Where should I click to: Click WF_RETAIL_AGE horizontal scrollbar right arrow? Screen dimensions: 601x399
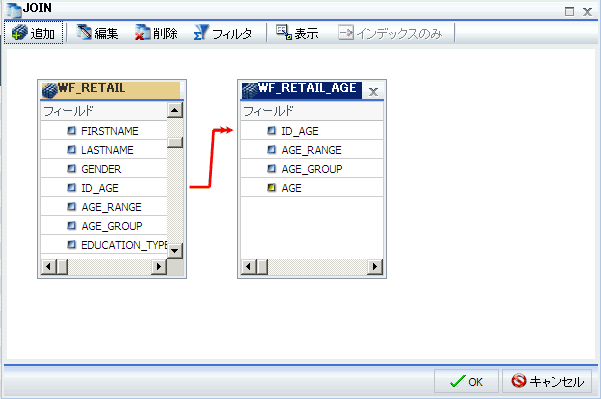point(375,266)
